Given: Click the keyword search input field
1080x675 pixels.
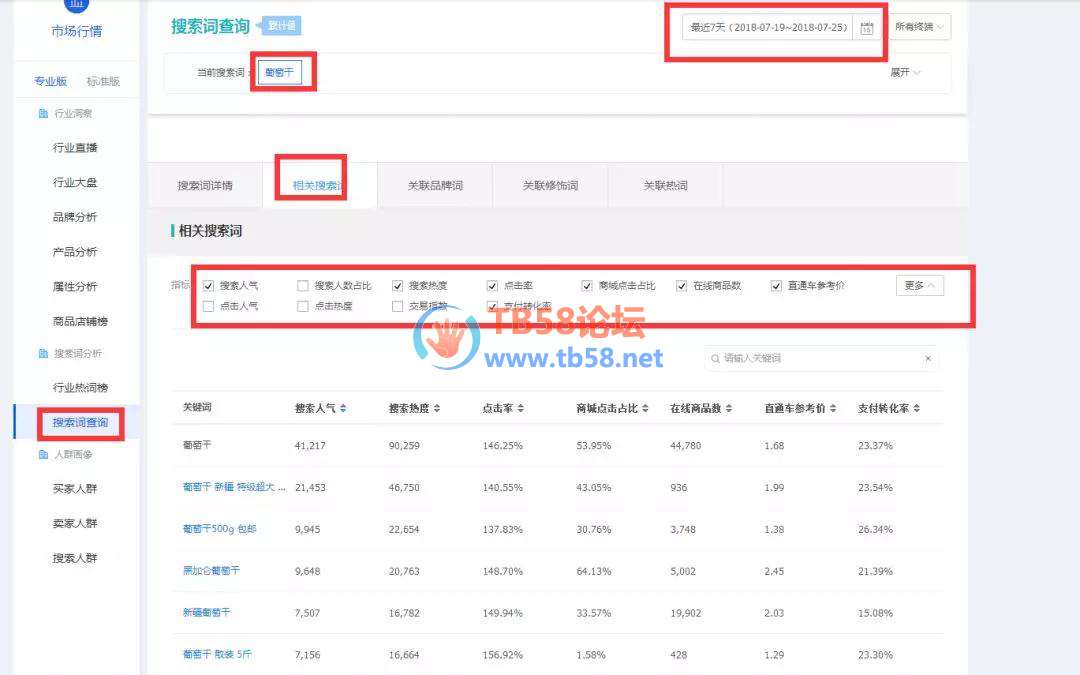Looking at the screenshot, I should (x=815, y=358).
